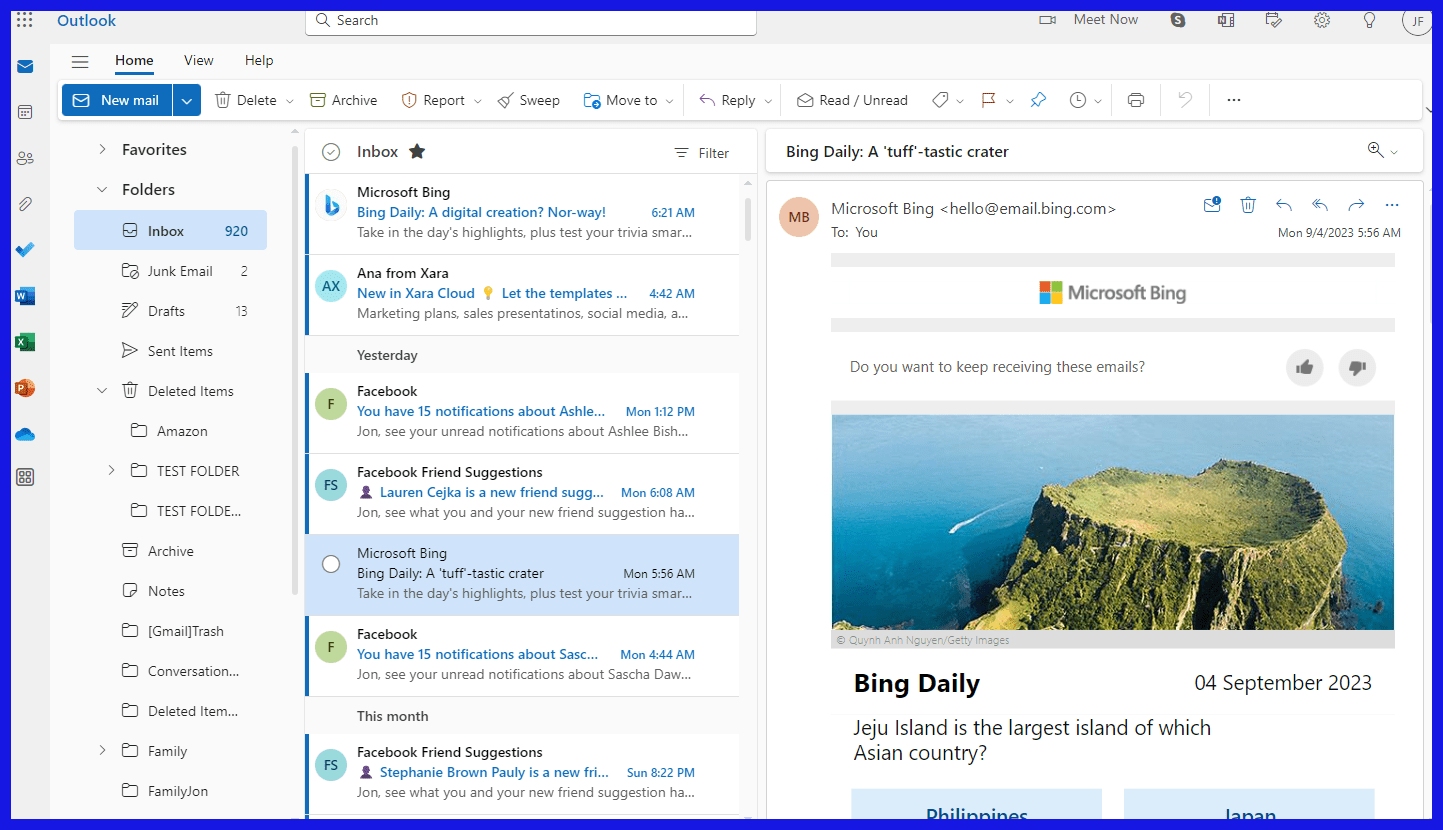The height and width of the screenshot is (830, 1443).
Task: Click the thumbs up icon
Action: click(x=1305, y=367)
